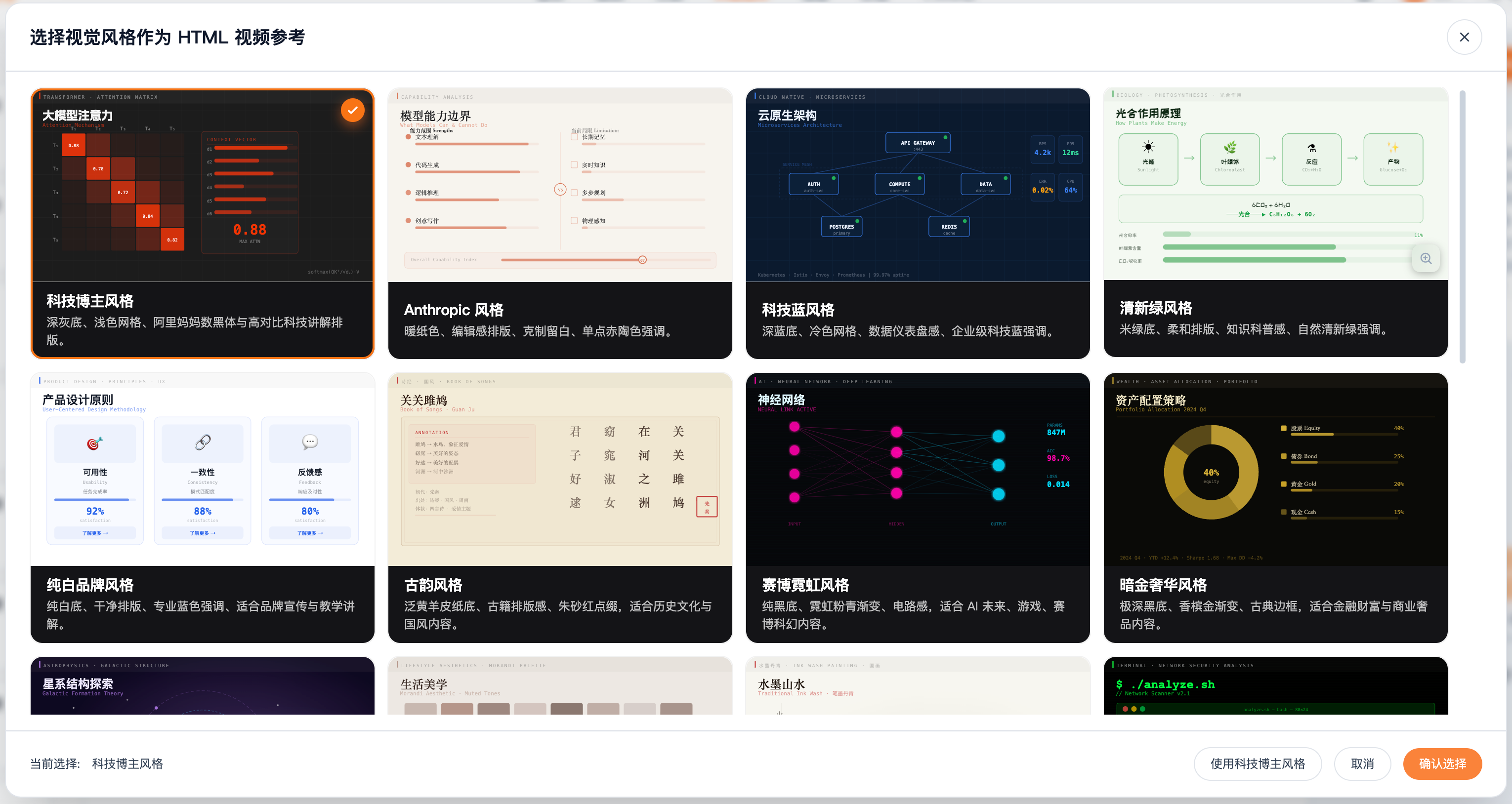Click the 股票 Equity legend swatch
The height and width of the screenshot is (804, 1512).
[x=1284, y=428]
